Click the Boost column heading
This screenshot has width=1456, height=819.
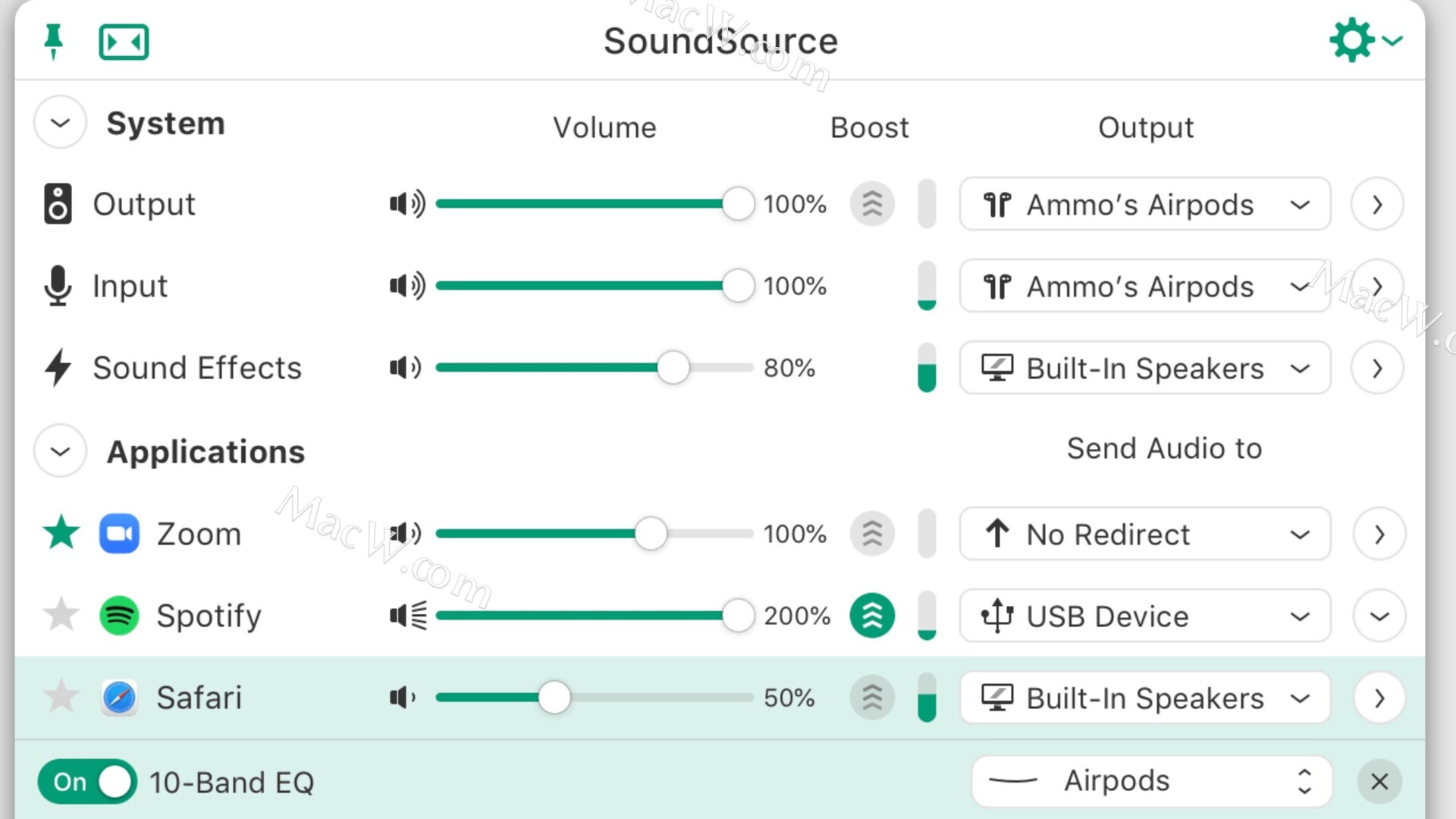click(x=870, y=127)
